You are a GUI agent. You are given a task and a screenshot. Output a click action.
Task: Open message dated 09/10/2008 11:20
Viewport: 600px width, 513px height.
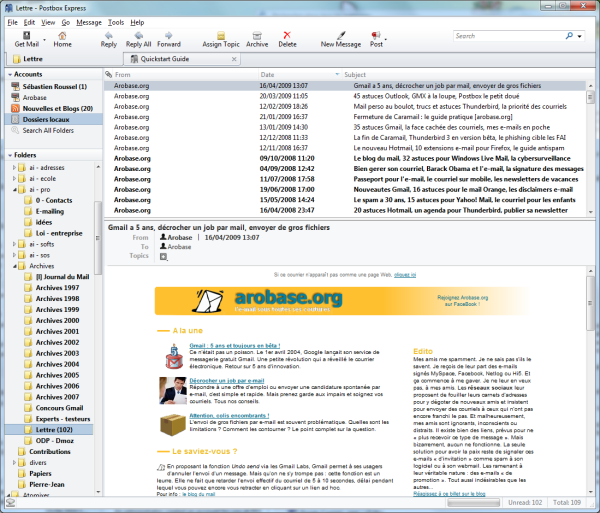(344, 158)
